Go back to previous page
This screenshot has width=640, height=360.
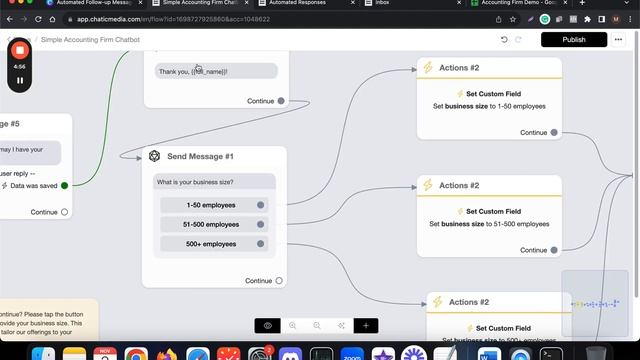(x=10, y=19)
